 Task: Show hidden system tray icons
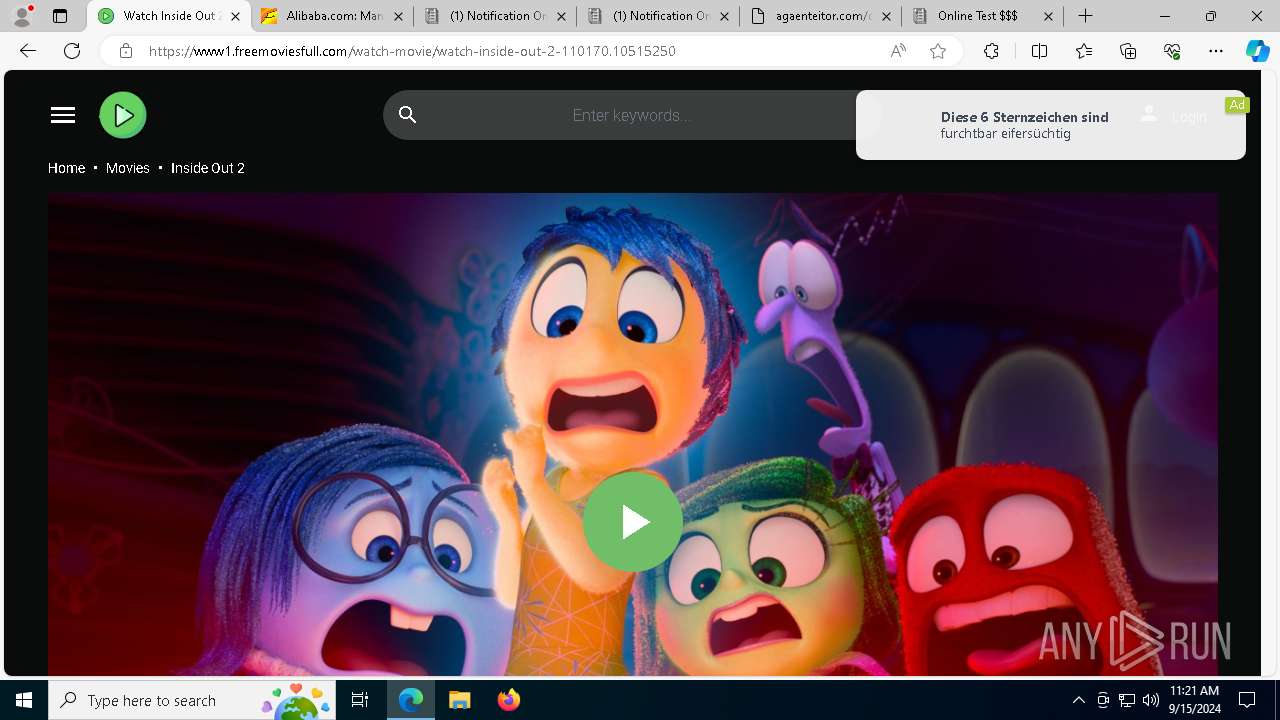(1078, 700)
